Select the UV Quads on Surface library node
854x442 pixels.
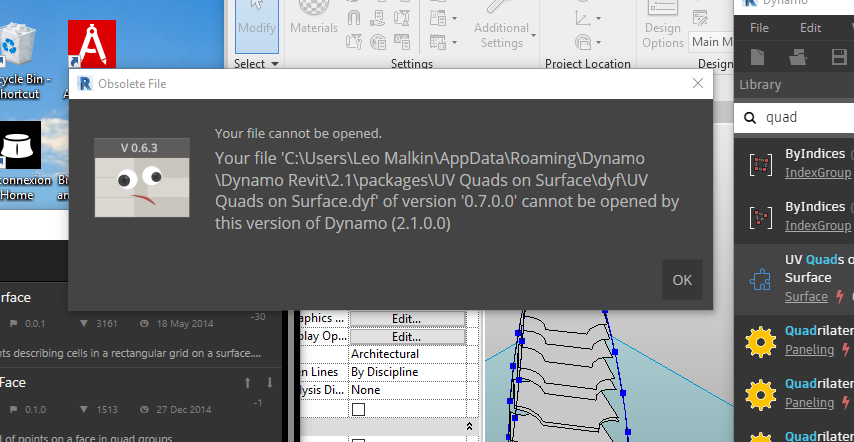tap(794, 278)
